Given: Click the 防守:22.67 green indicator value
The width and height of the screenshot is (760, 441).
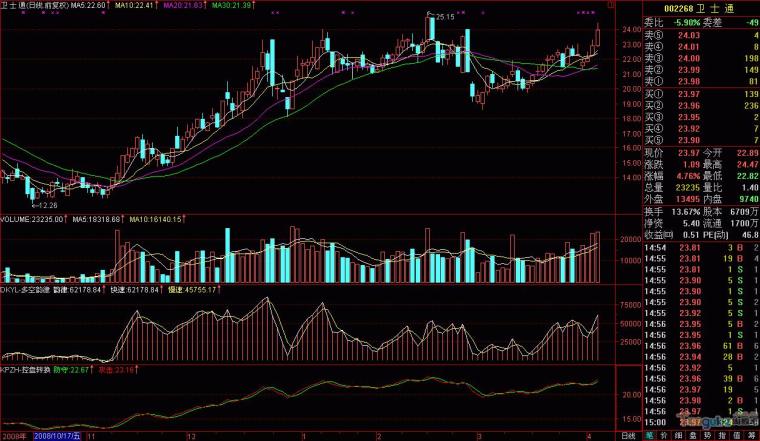Looking at the screenshot, I should tap(71, 370).
